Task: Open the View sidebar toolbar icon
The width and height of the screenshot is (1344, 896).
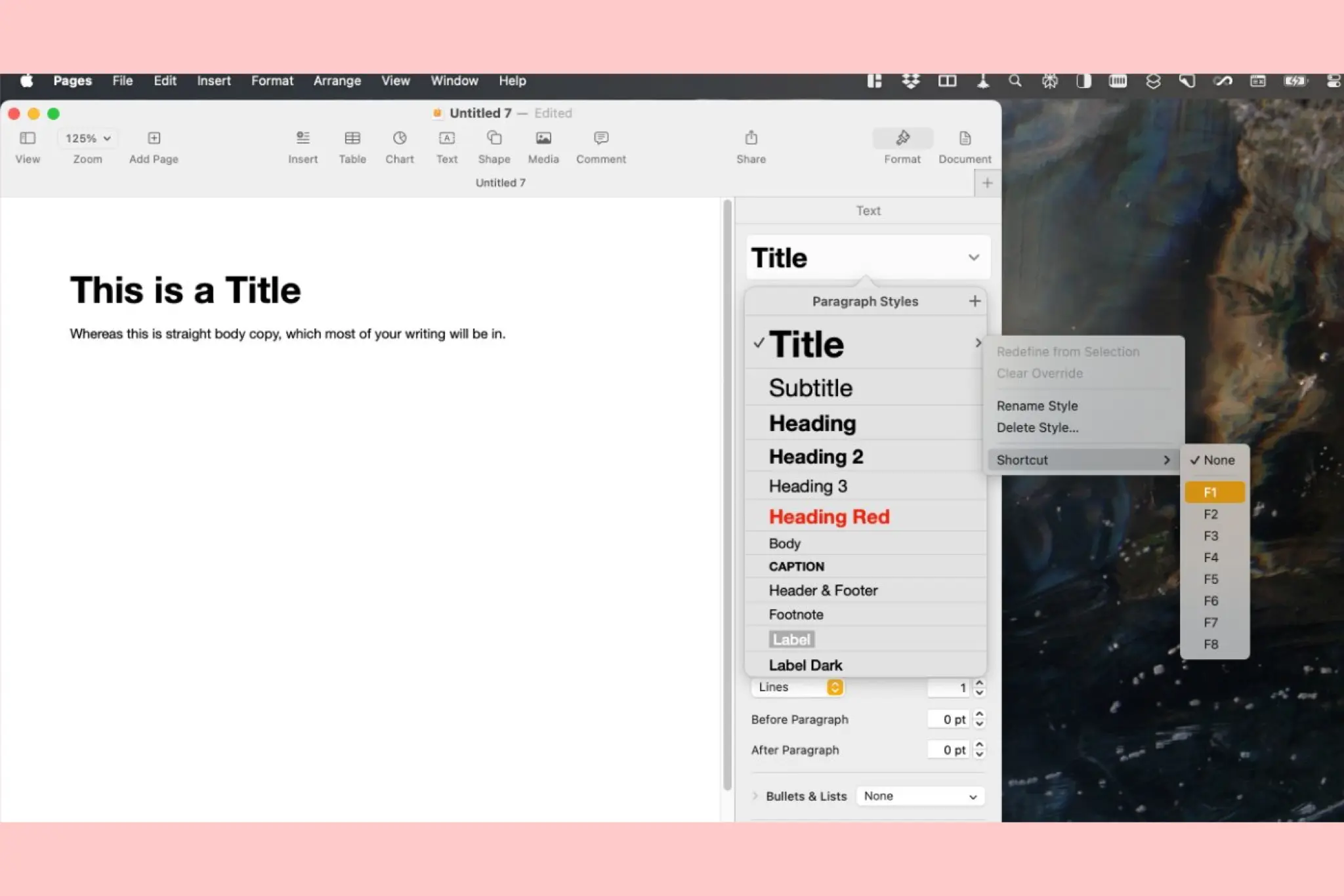Action: pos(28,138)
